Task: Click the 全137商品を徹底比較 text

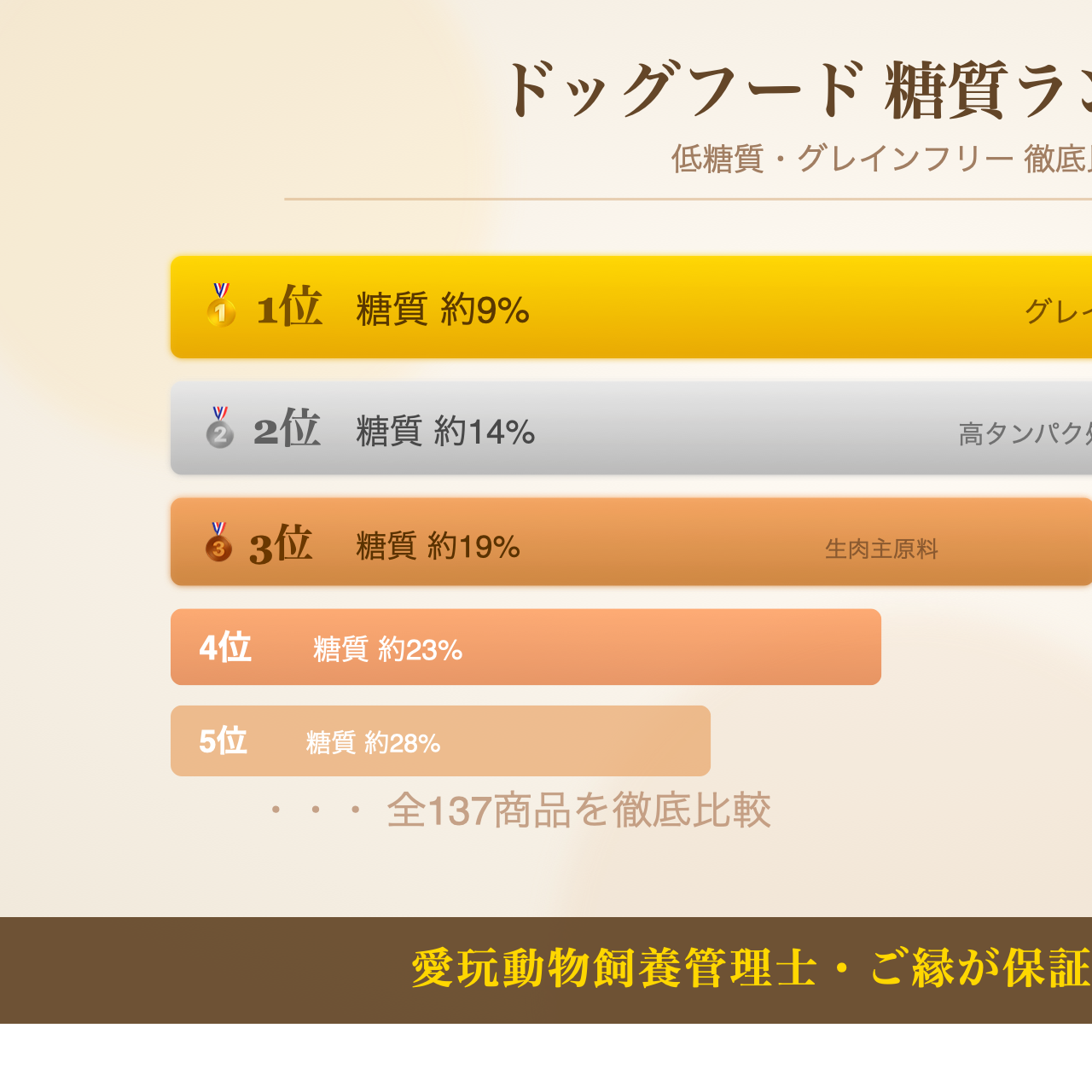Action: click(578, 810)
